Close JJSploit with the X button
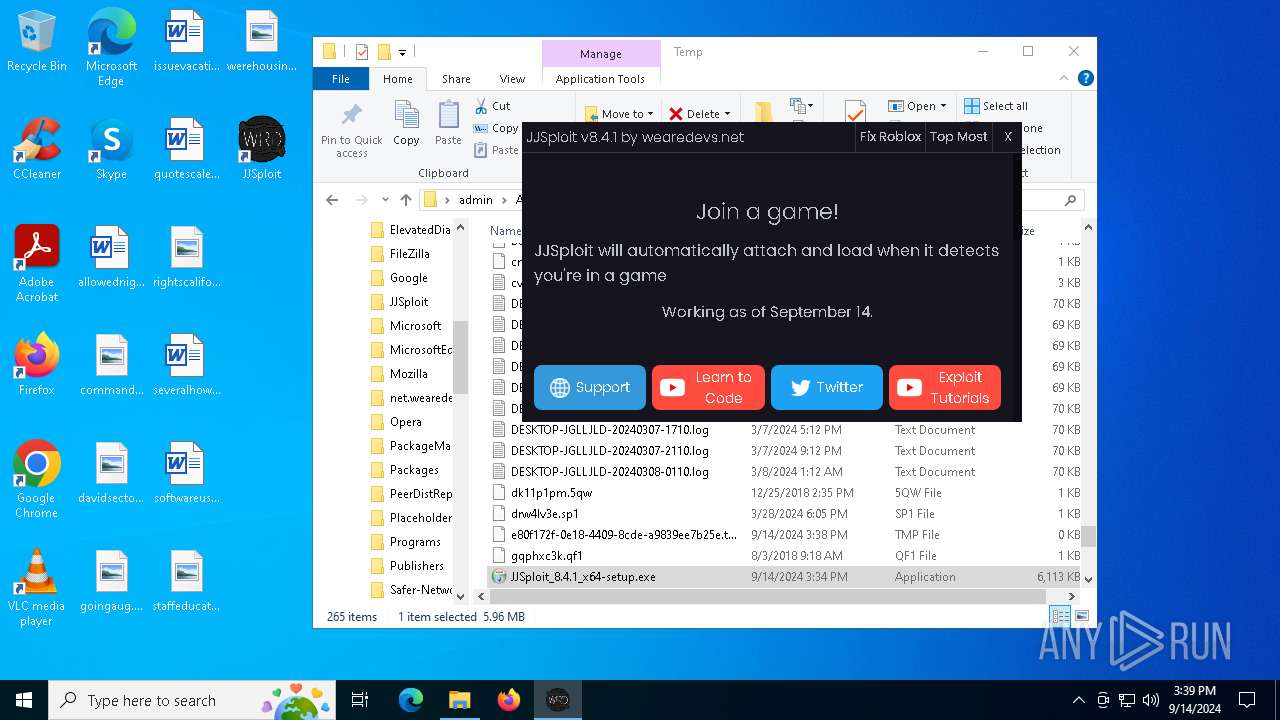The width and height of the screenshot is (1280, 720). pos(1008,137)
